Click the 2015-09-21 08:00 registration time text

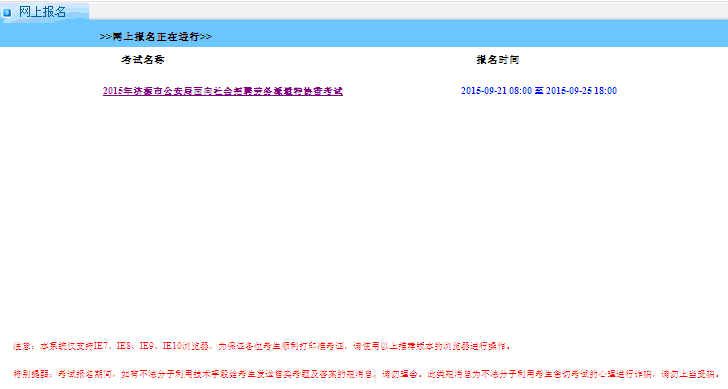point(539,91)
